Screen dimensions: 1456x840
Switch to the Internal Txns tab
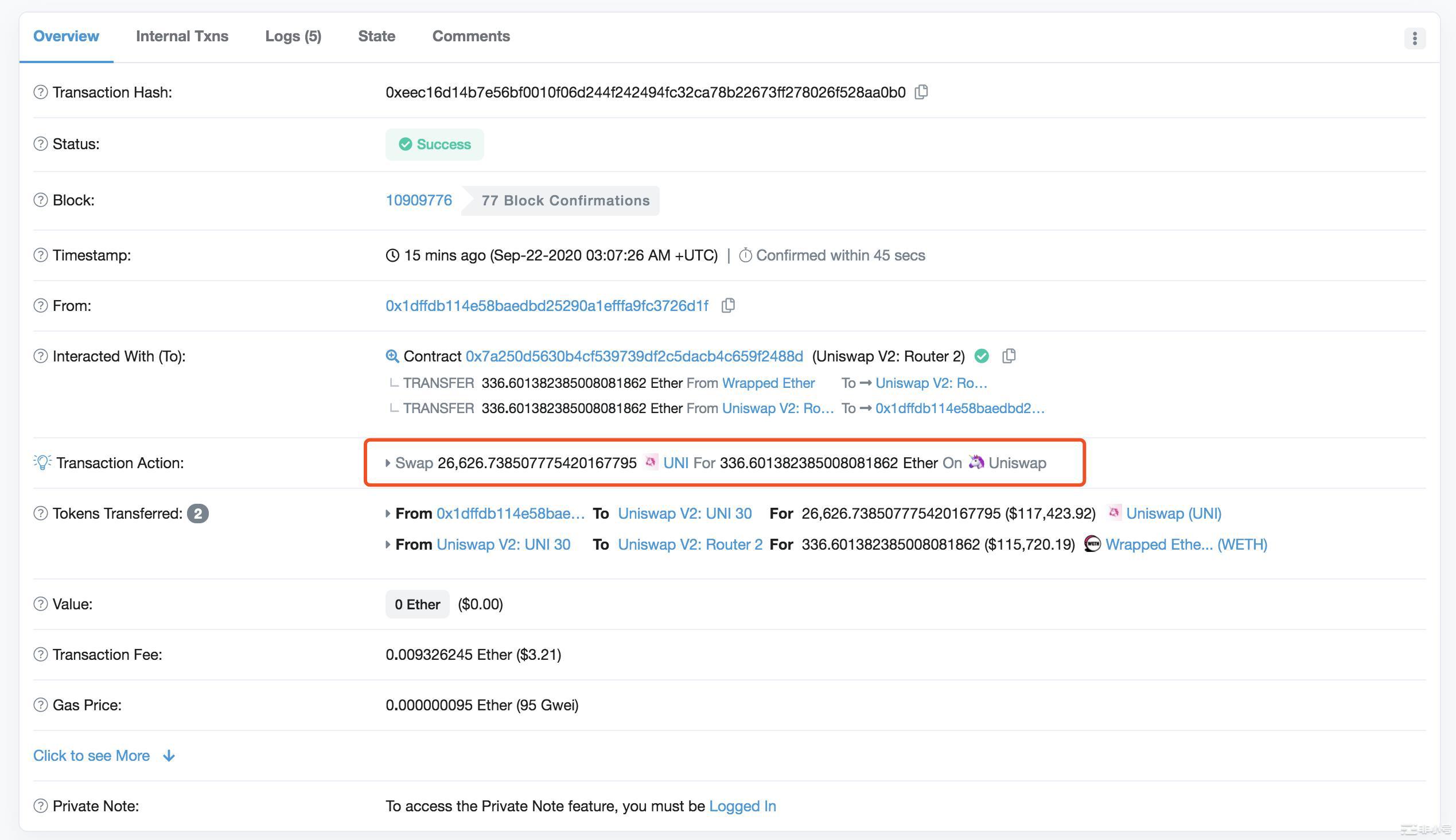(x=182, y=36)
